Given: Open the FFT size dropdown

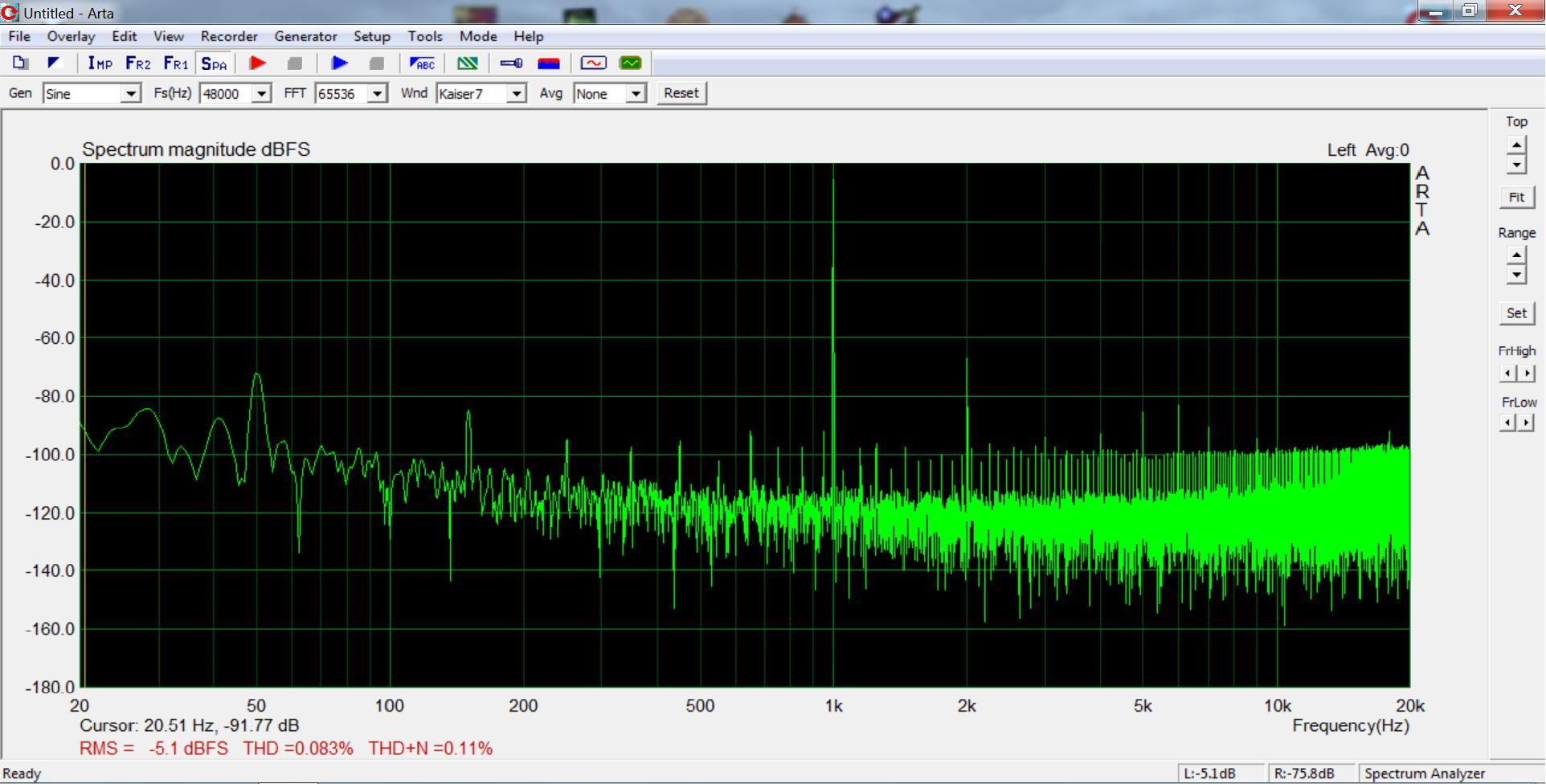Looking at the screenshot, I should 377,94.
